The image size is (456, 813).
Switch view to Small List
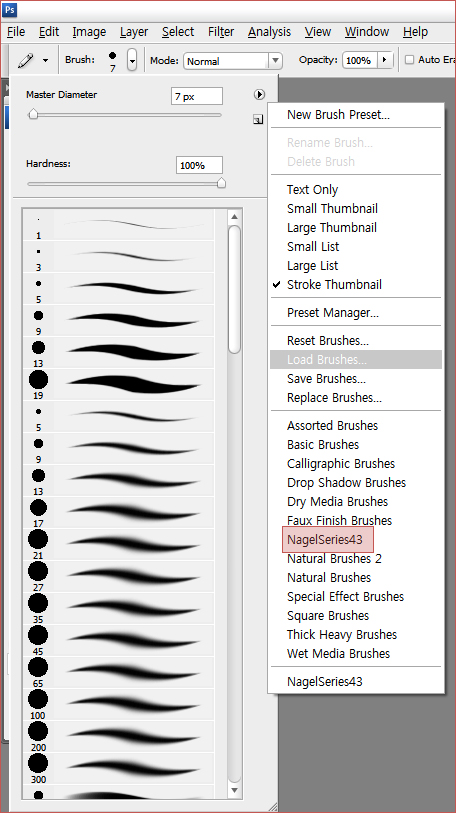click(313, 246)
